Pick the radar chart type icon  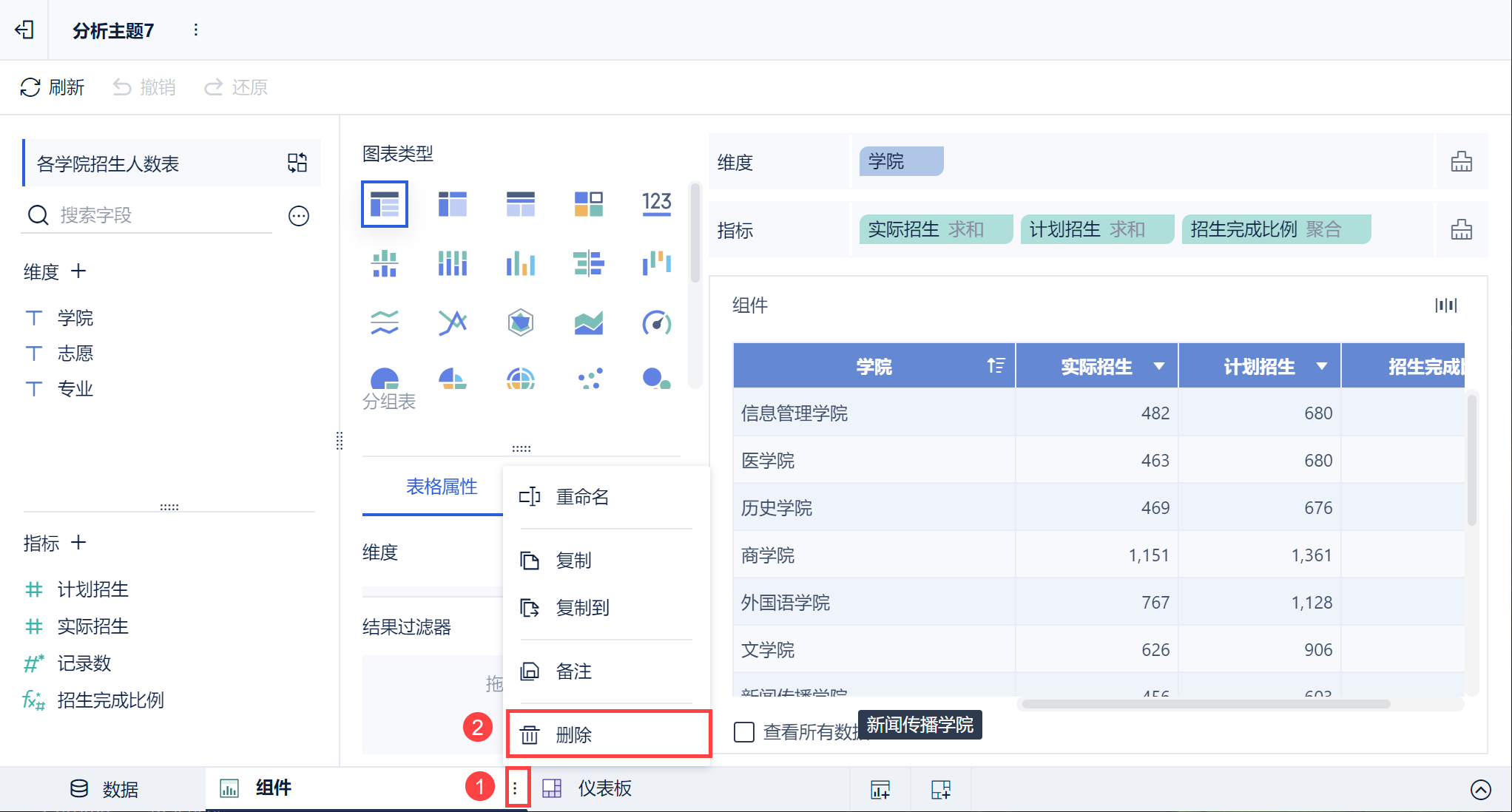click(520, 322)
